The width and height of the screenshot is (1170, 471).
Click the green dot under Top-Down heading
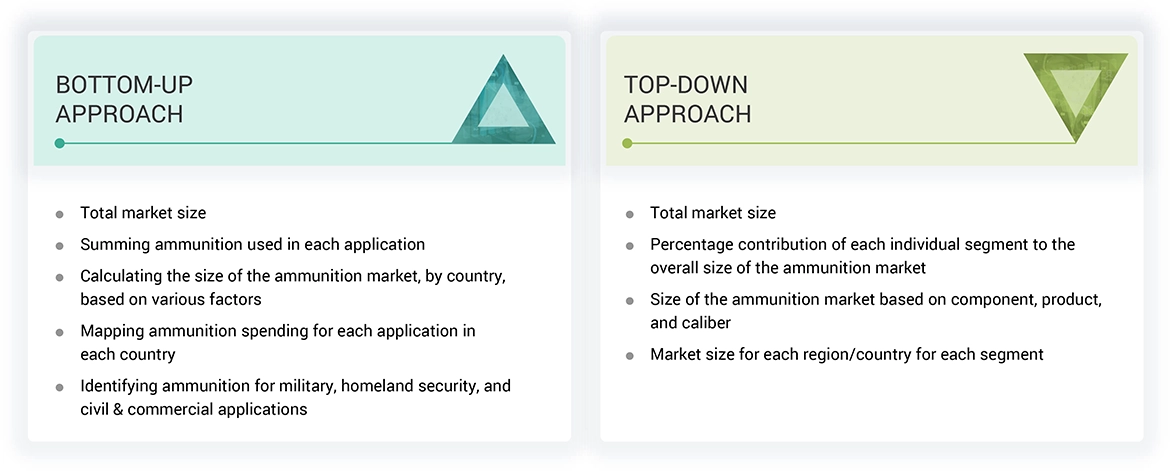(628, 143)
